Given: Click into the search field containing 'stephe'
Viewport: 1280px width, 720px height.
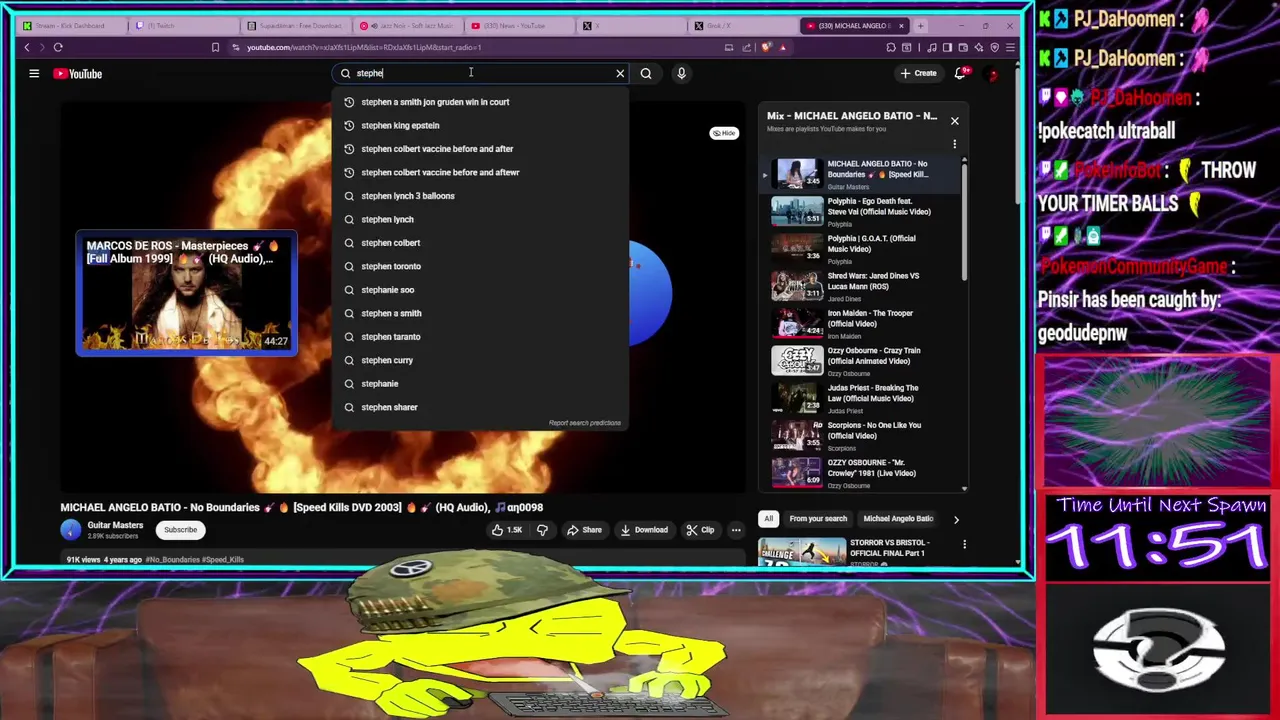Looking at the screenshot, I should pos(480,73).
